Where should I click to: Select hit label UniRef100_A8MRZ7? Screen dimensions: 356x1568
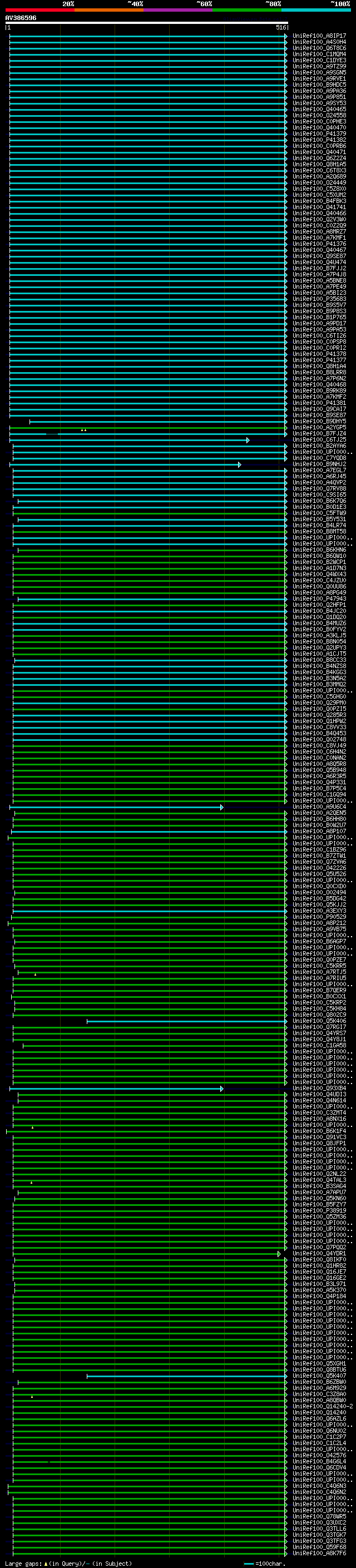[319, 231]
